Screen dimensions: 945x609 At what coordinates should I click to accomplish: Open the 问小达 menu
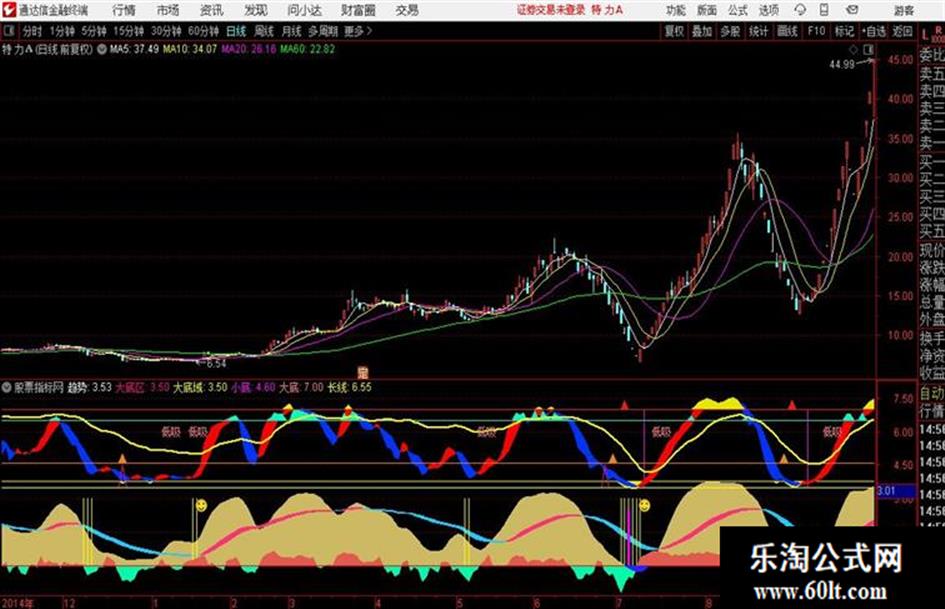304,10
